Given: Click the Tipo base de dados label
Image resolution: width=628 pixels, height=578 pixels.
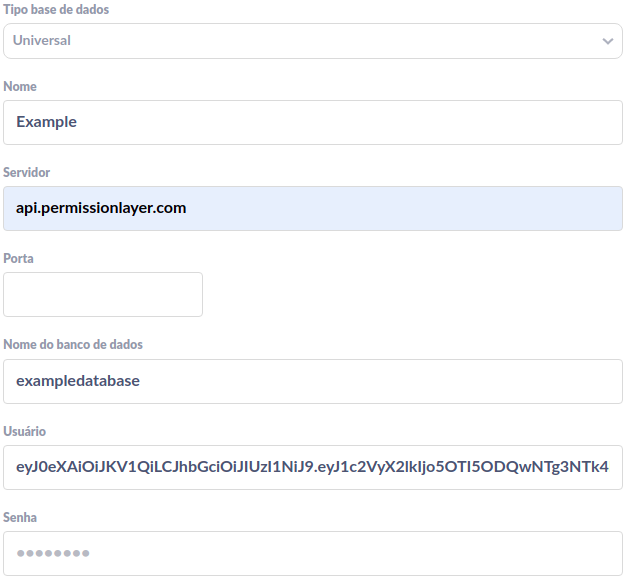Looking at the screenshot, I should click(x=56, y=9).
